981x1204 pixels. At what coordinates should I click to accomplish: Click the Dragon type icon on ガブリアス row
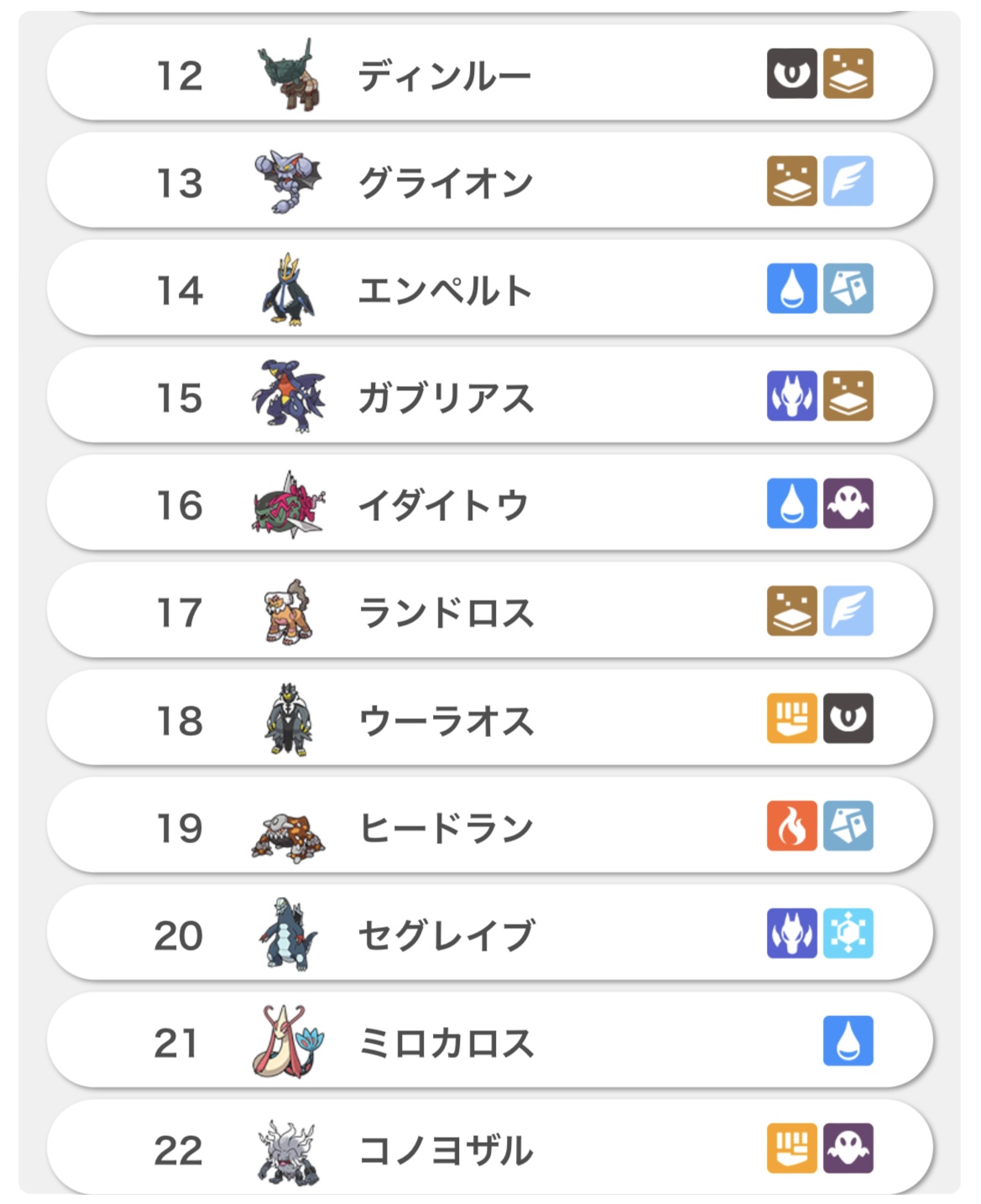click(791, 396)
